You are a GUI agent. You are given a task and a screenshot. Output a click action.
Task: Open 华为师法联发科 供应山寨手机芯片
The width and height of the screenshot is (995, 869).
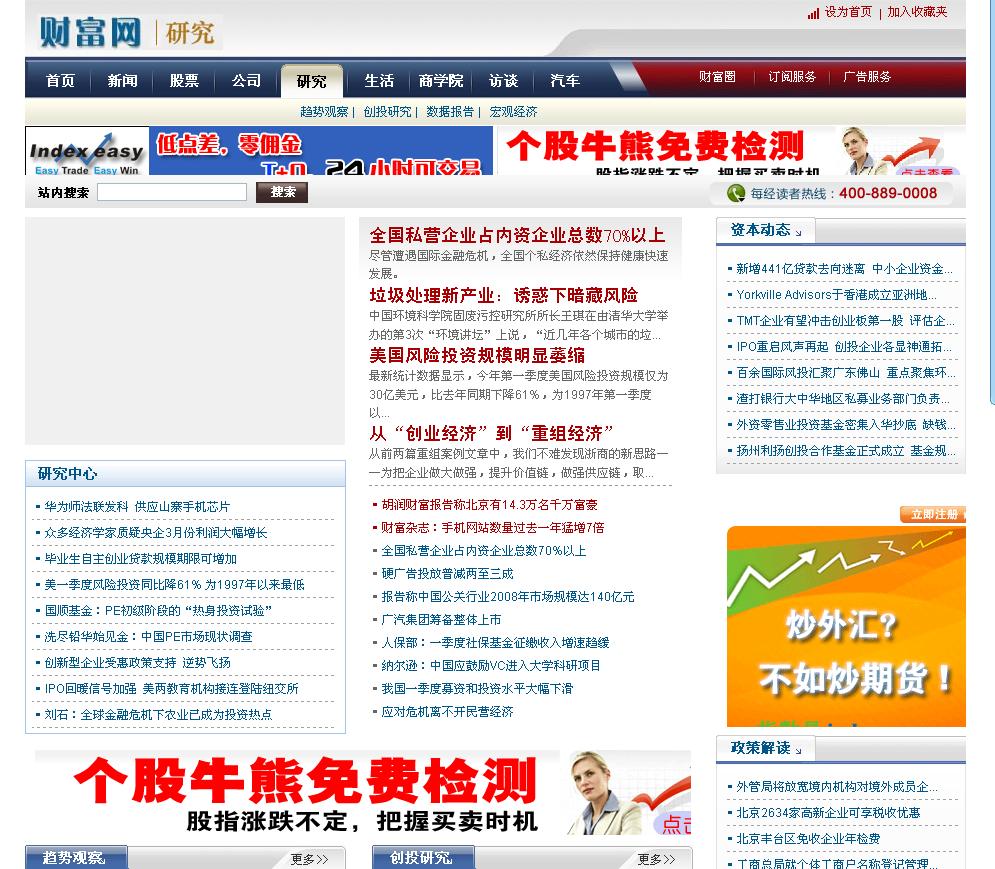point(137,507)
